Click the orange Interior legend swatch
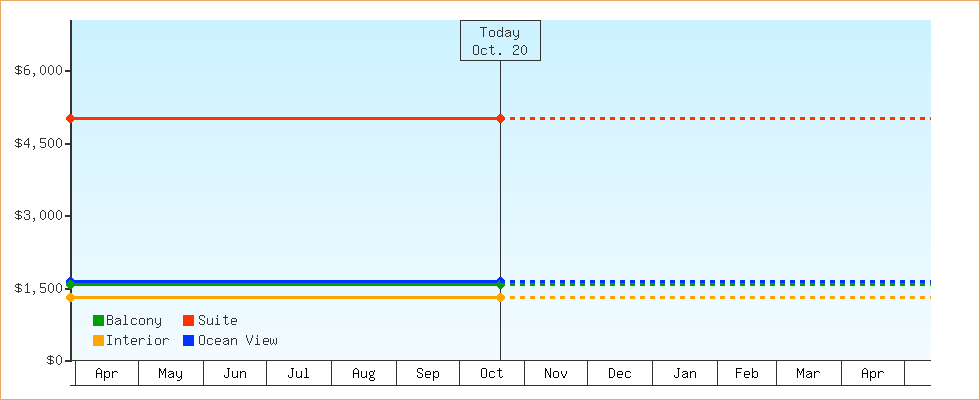Screen dimensions: 980x400 click(98, 341)
